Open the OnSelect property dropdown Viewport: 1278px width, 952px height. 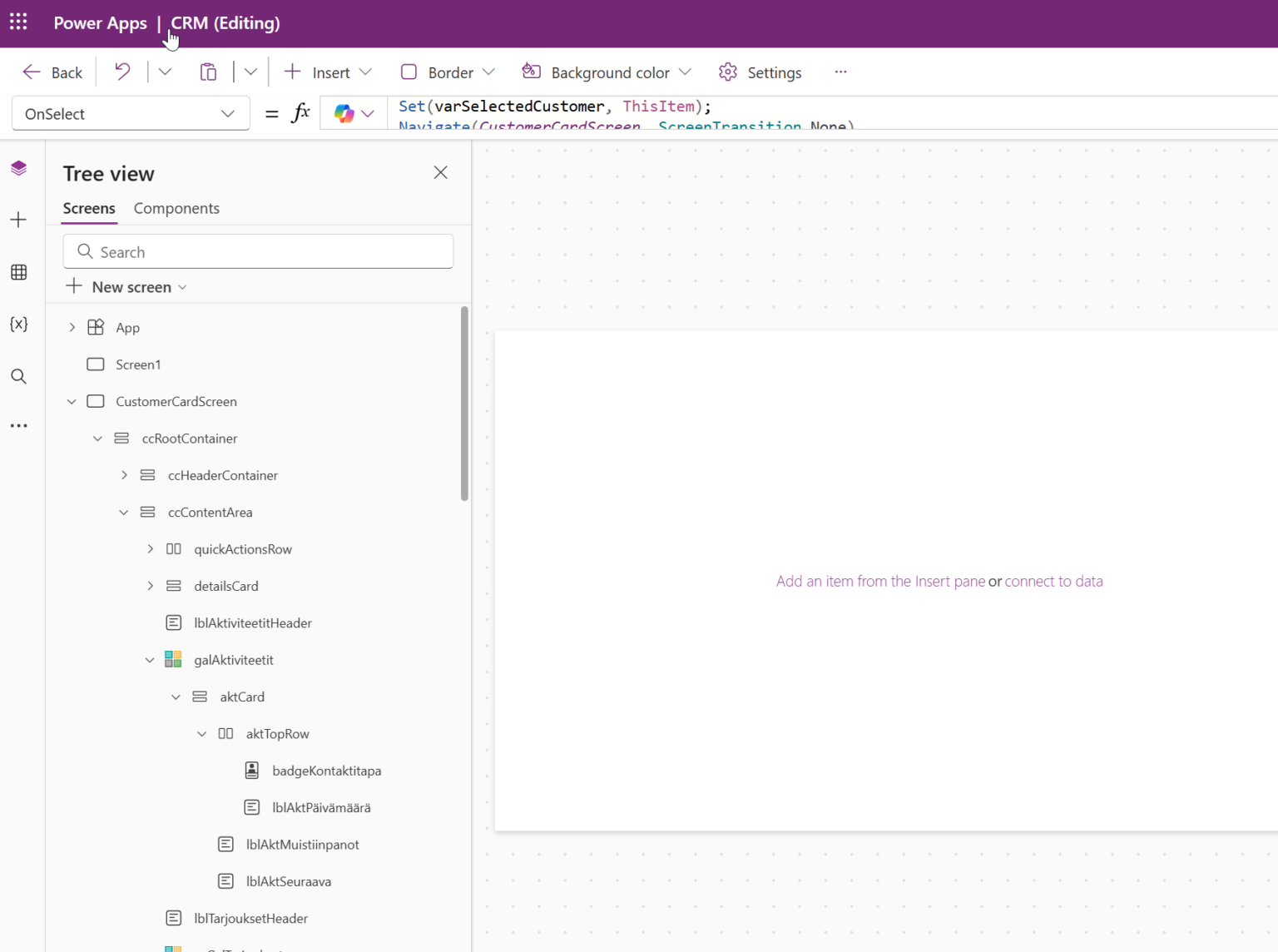pos(131,114)
